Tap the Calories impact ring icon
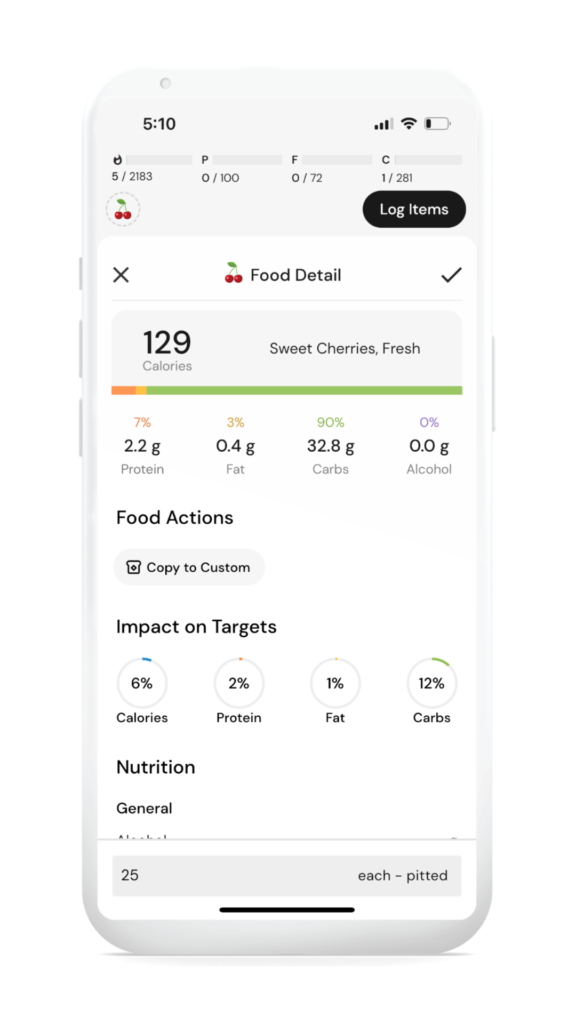 point(142,683)
